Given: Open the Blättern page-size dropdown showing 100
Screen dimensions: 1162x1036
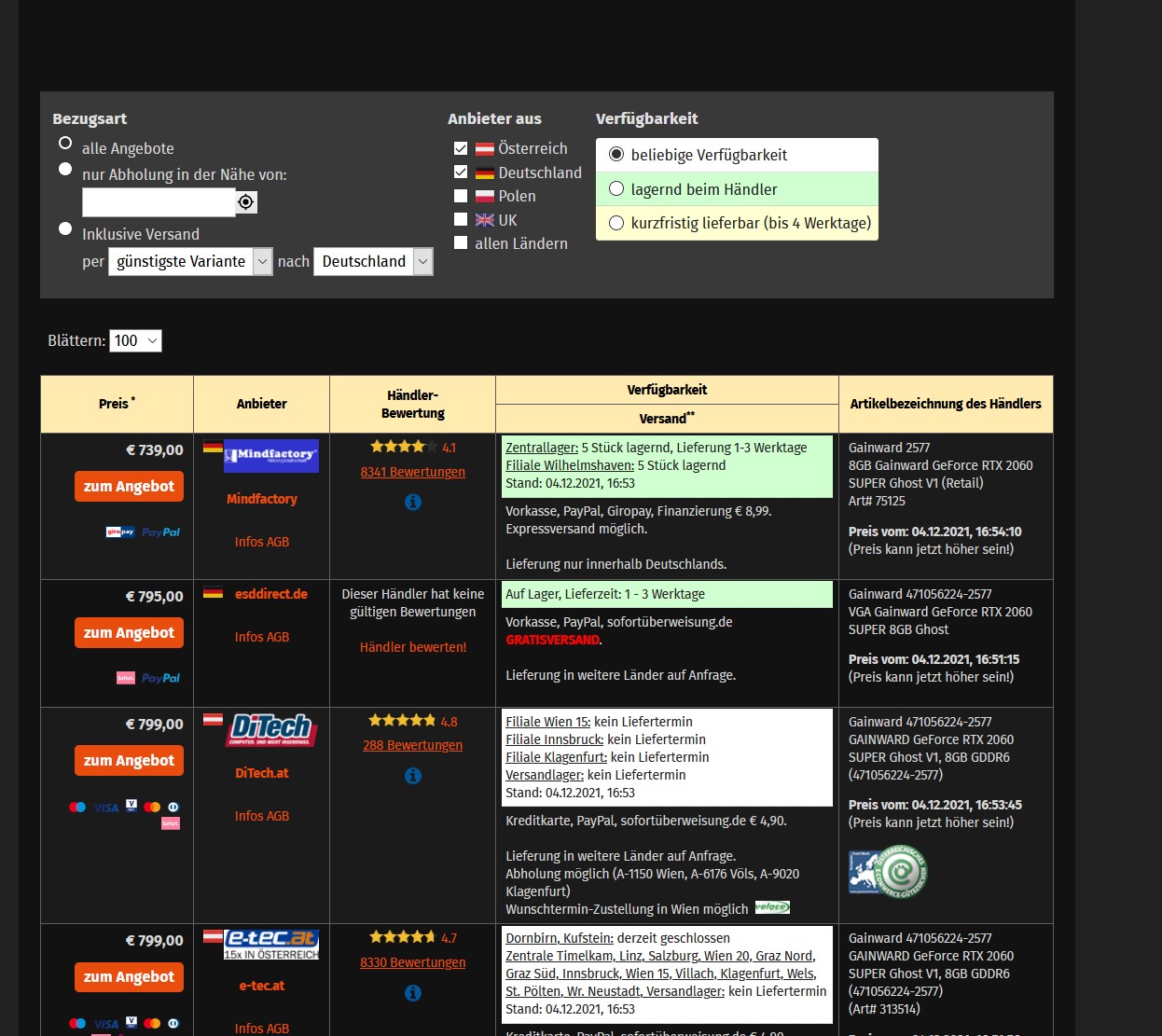Looking at the screenshot, I should tap(135, 340).
